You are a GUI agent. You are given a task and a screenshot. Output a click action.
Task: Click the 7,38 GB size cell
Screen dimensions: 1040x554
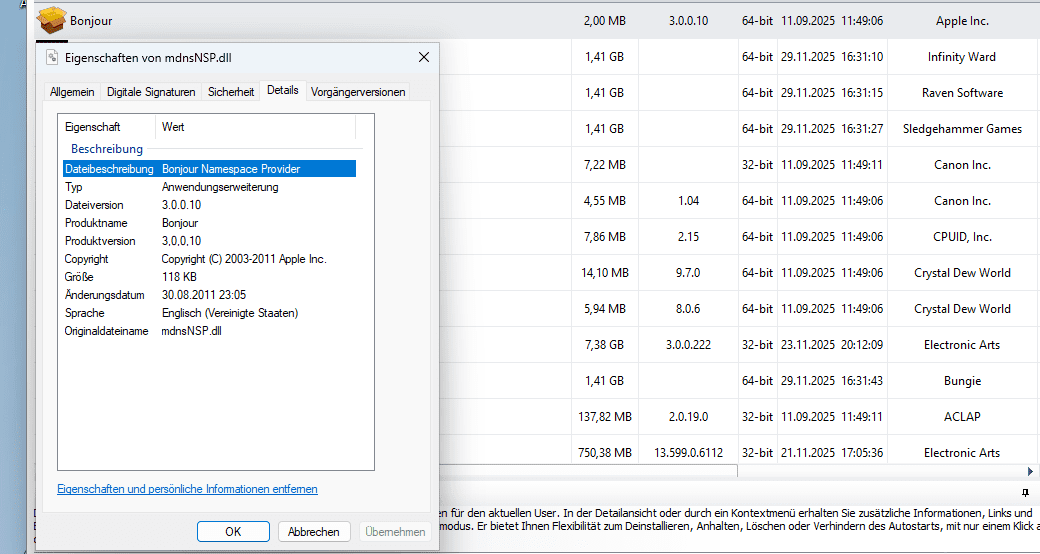pos(604,345)
